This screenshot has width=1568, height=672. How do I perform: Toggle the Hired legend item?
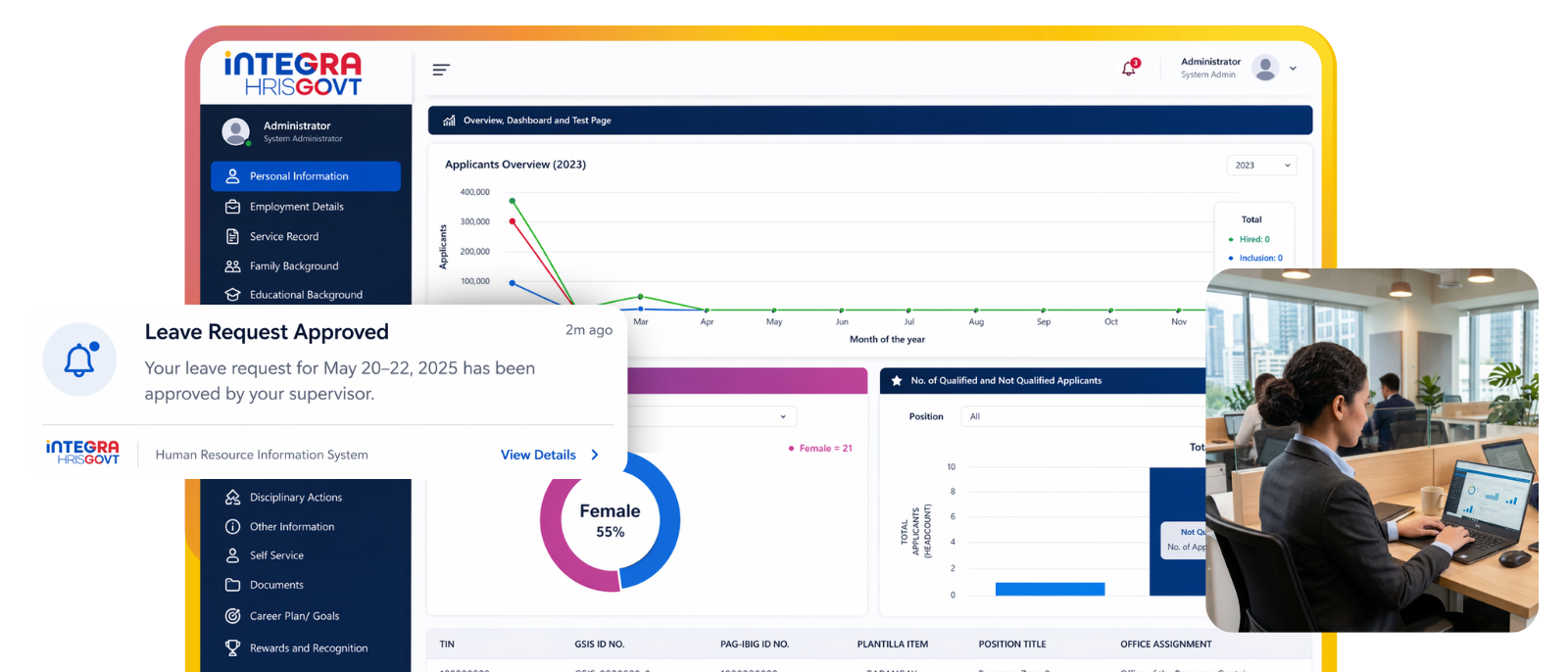[x=1252, y=239]
